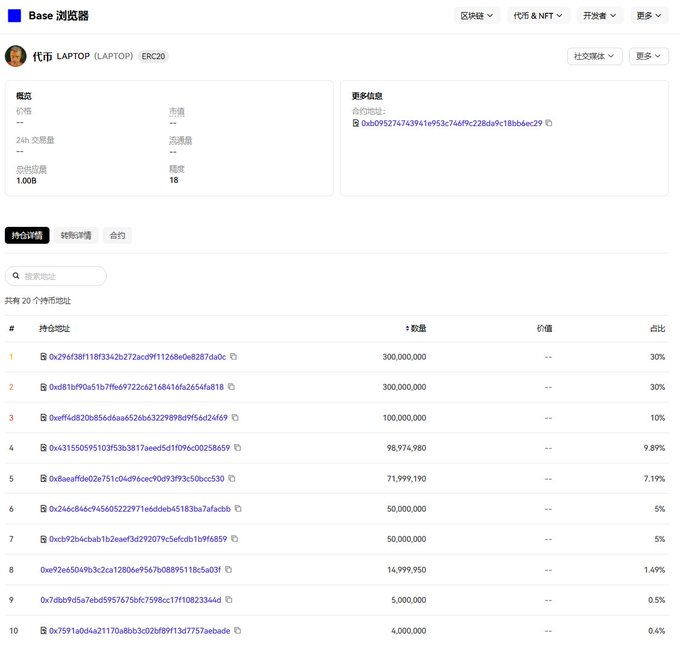Open holder address 0x7dbb9d5a...344d
The image size is (680, 645).
[131, 600]
